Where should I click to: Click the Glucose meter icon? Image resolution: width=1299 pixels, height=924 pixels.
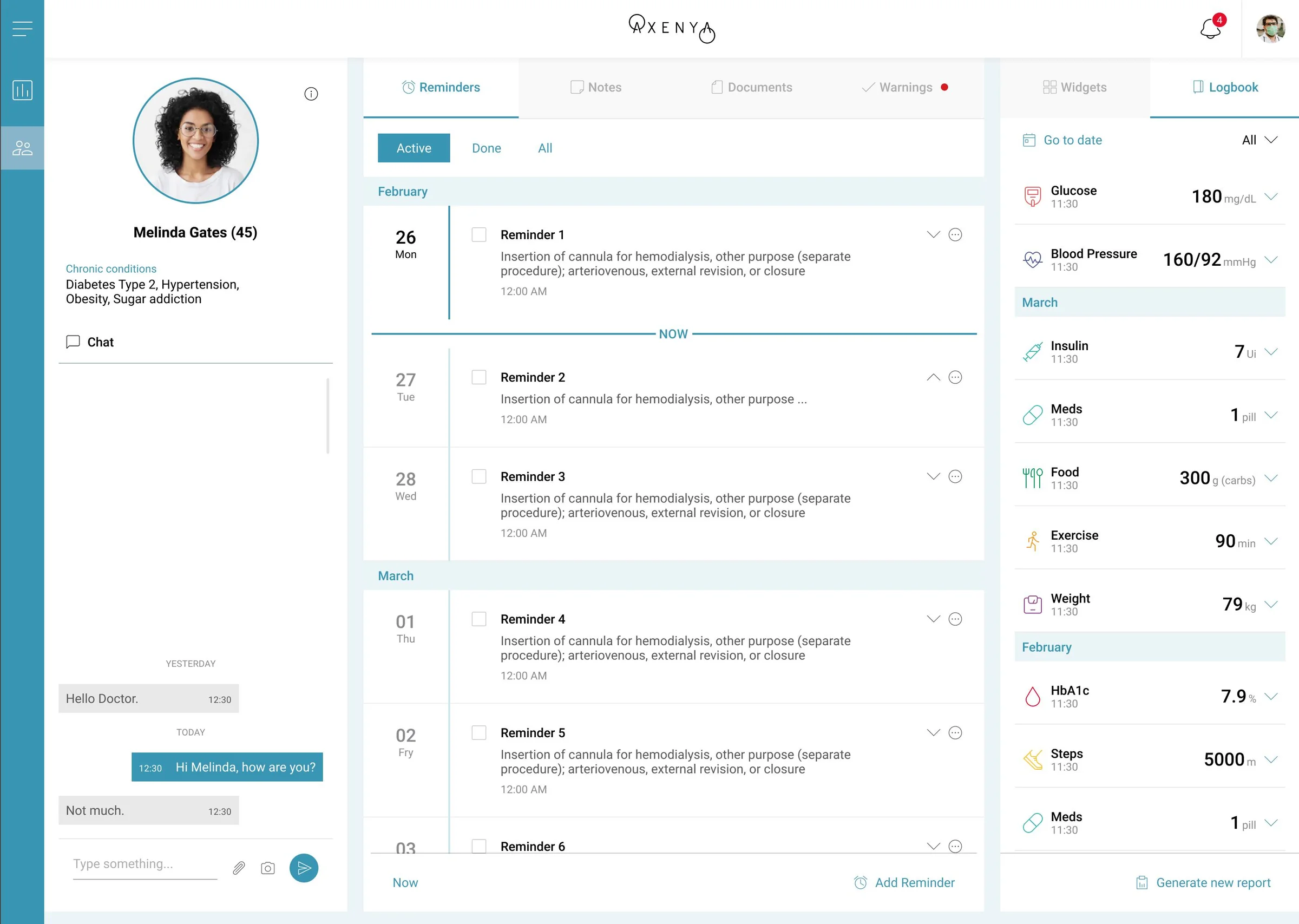(x=1032, y=196)
